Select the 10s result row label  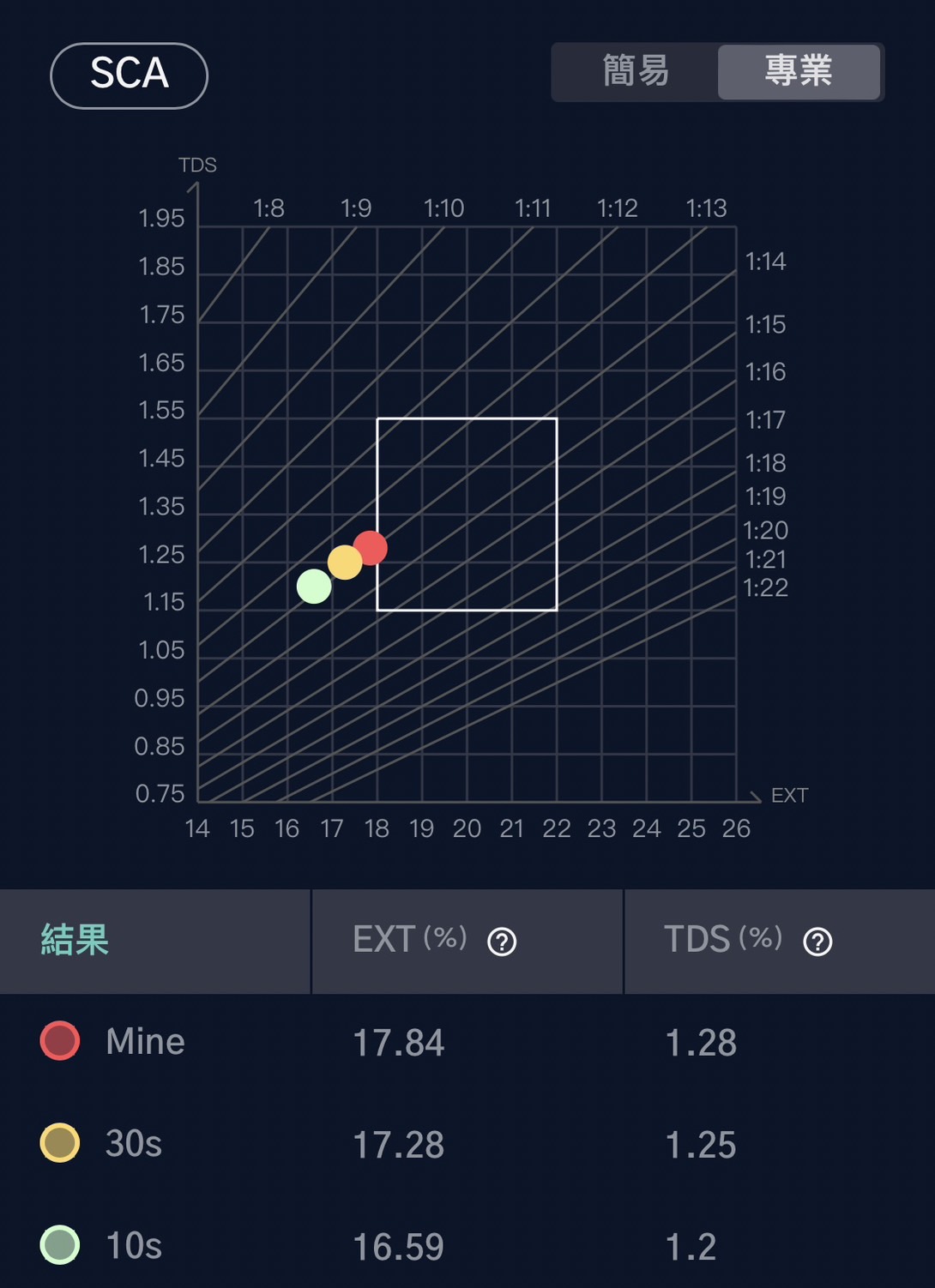click(134, 1246)
